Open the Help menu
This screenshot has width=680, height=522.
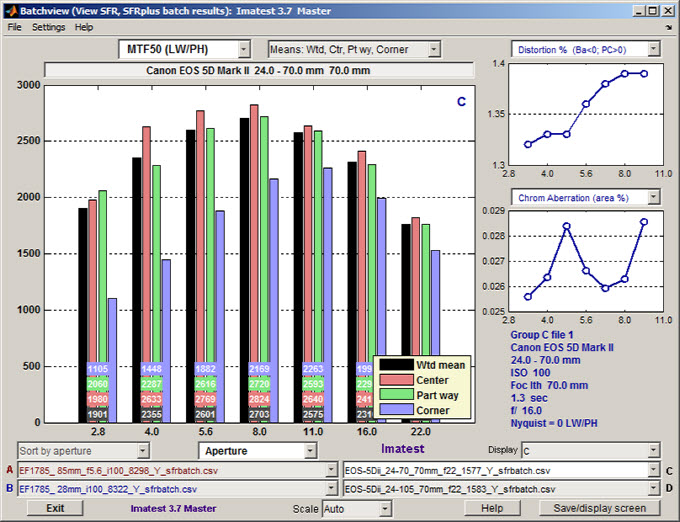point(84,27)
